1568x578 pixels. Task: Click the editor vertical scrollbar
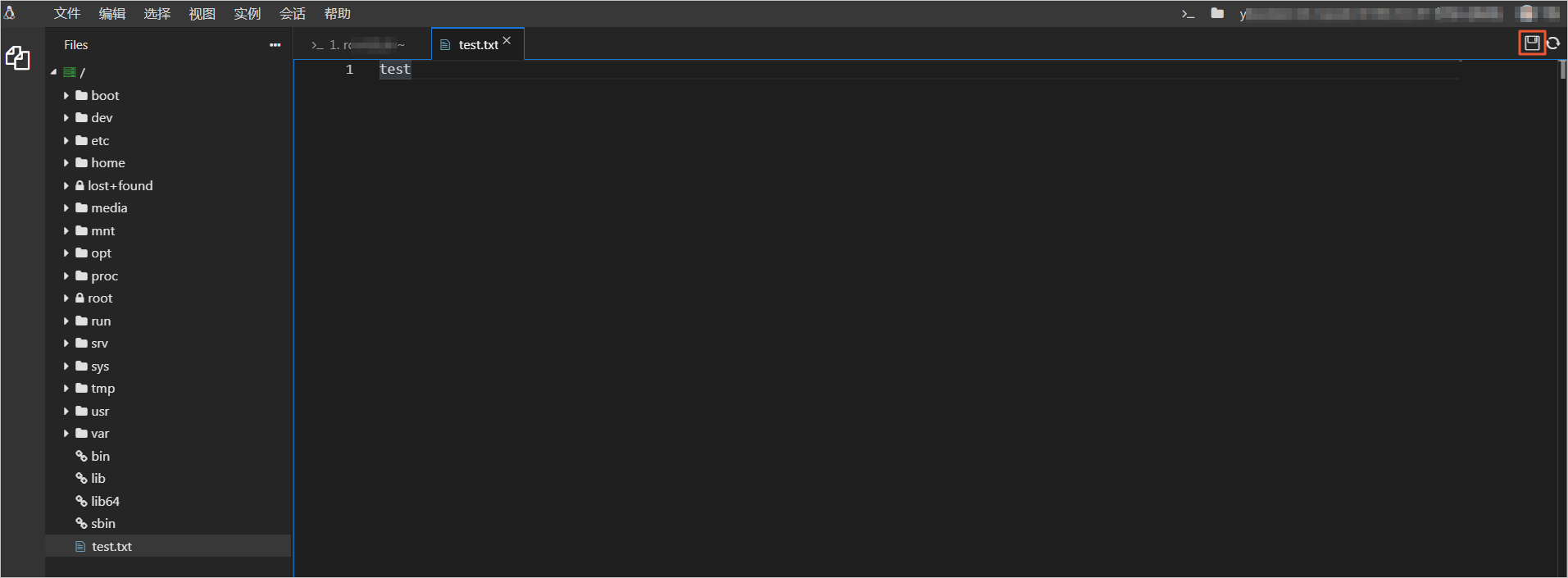[x=1562, y=70]
